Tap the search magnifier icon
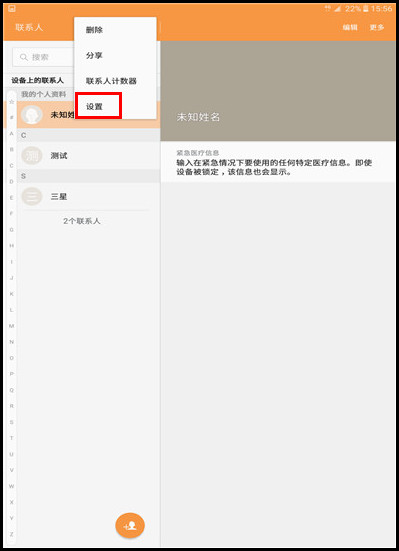Image resolution: width=399 pixels, height=551 pixels. pyautogui.click(x=24, y=57)
